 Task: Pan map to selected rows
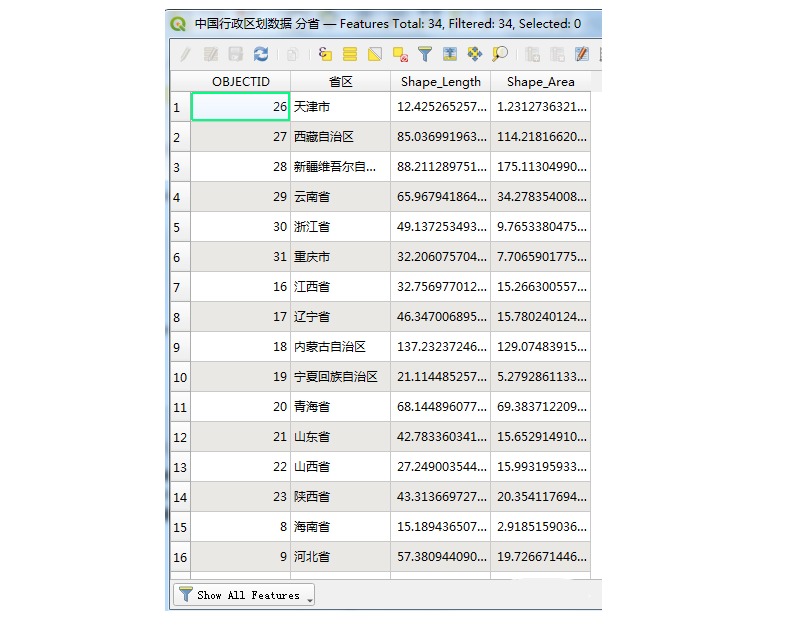(475, 54)
